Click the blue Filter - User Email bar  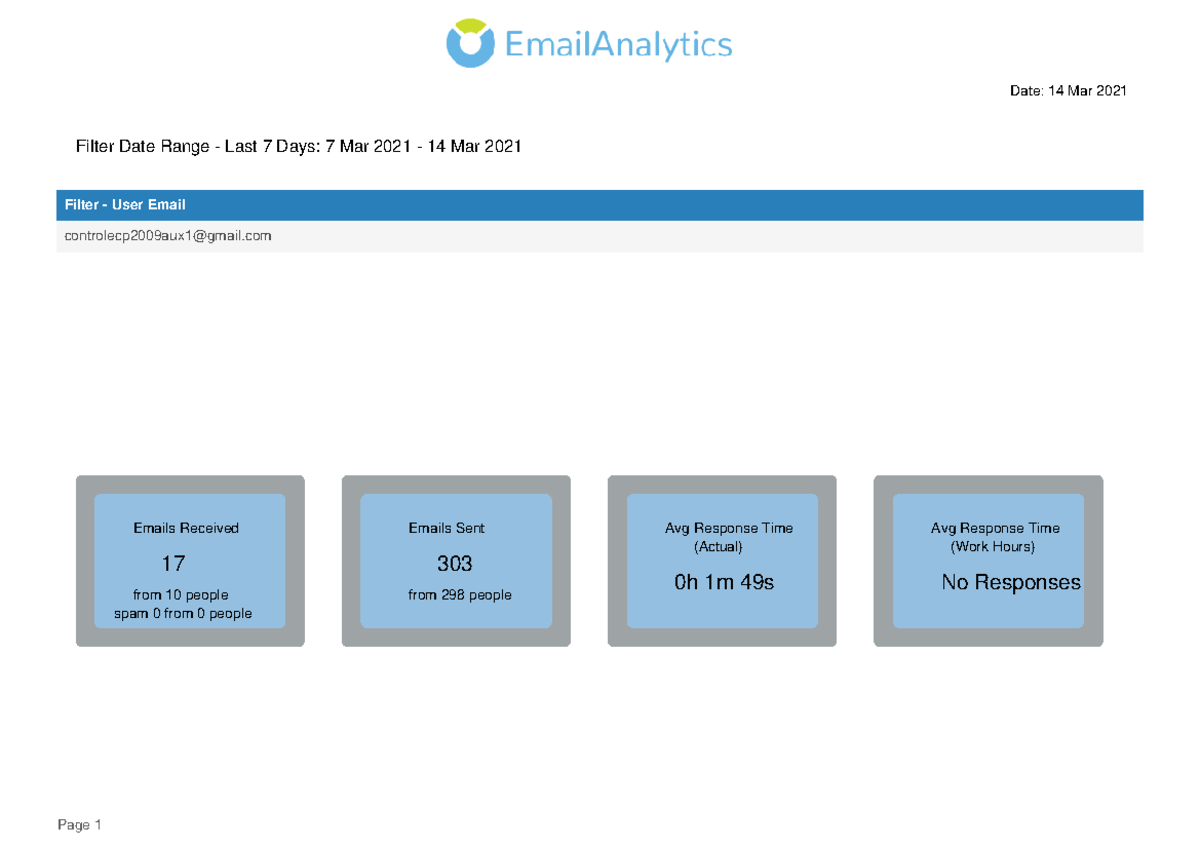click(600, 205)
